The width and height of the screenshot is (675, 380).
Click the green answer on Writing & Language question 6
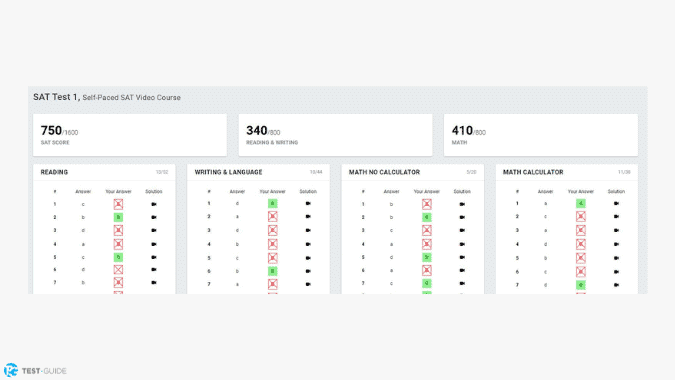272,271
